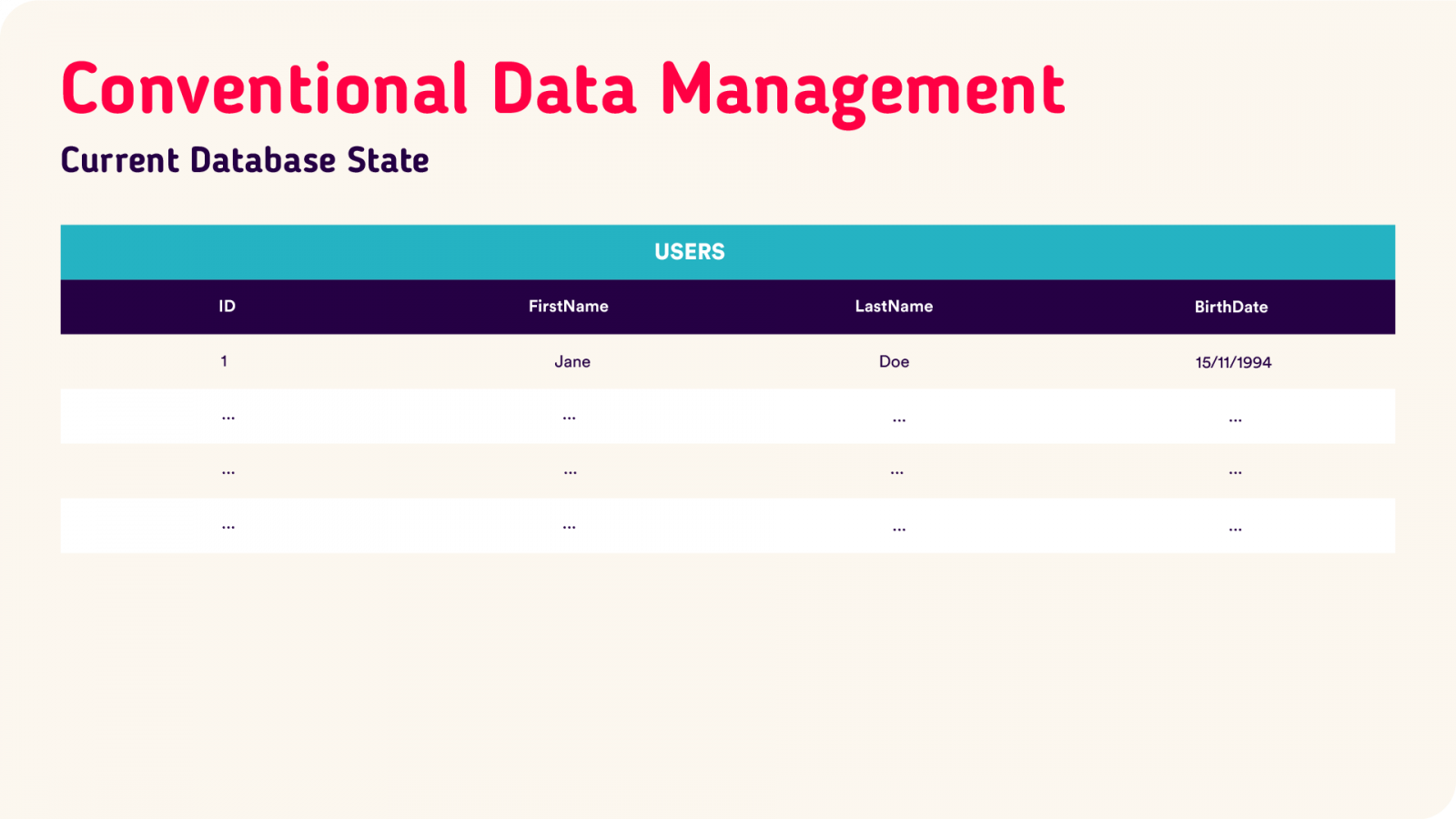Click the last row's BirthDate ellipsis cell

1235,528
